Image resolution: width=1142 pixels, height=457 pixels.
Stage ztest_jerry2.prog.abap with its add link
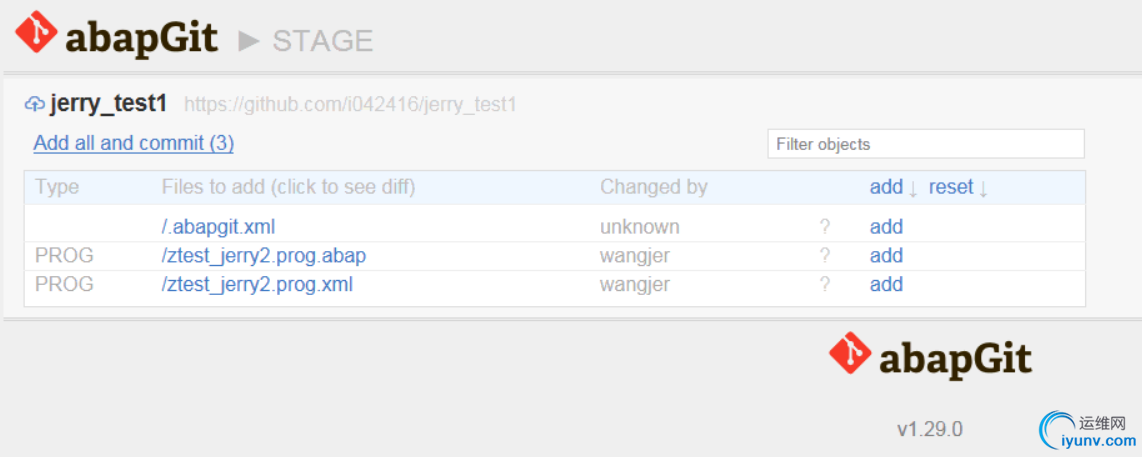(886, 256)
